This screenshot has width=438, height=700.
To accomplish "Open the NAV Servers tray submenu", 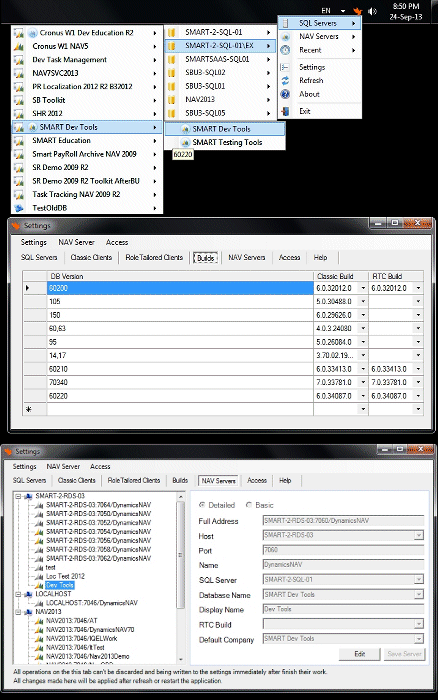I will point(319,37).
